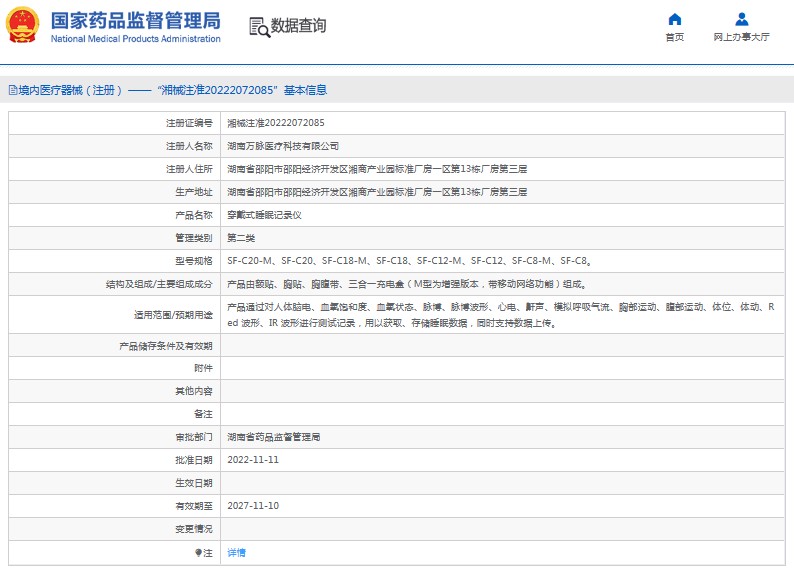Viewport: 794px width, 572px height.
Task: Click the 其他内容 label
Action: [x=194, y=391]
